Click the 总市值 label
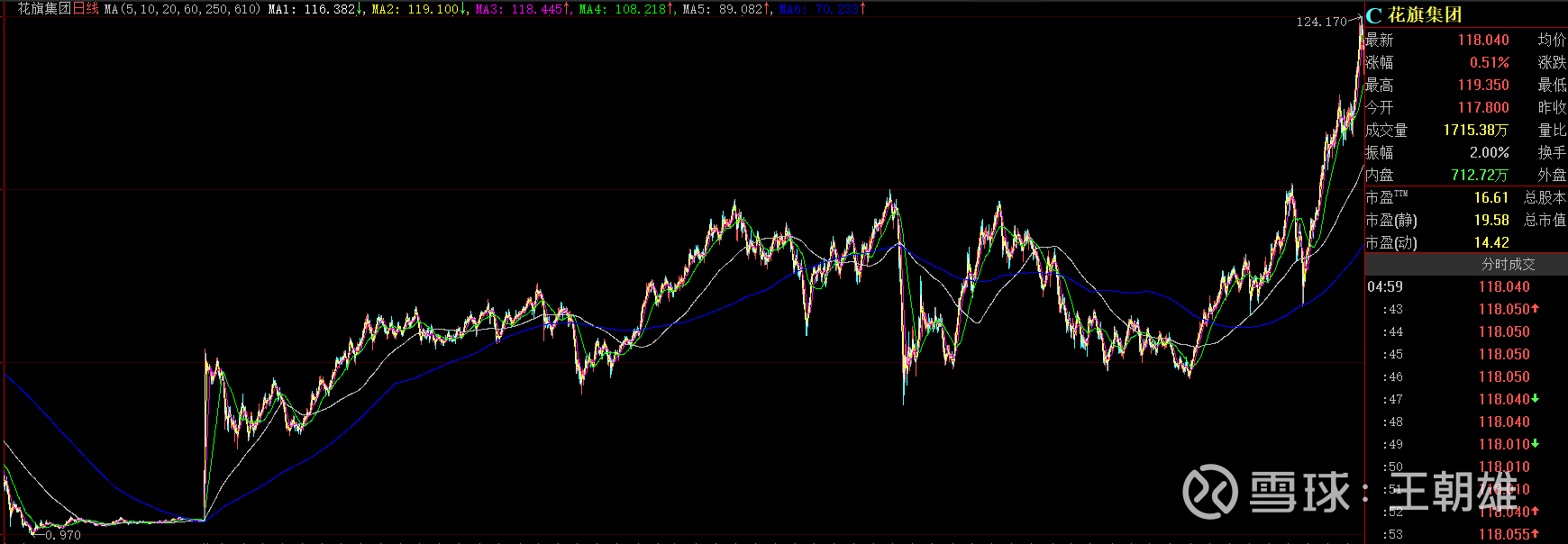Viewport: 1568px width, 544px height. [x=1545, y=221]
